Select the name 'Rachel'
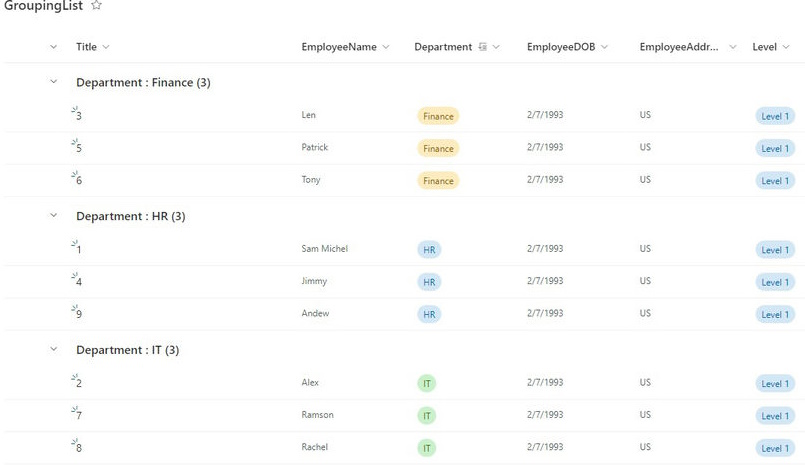 [315, 447]
